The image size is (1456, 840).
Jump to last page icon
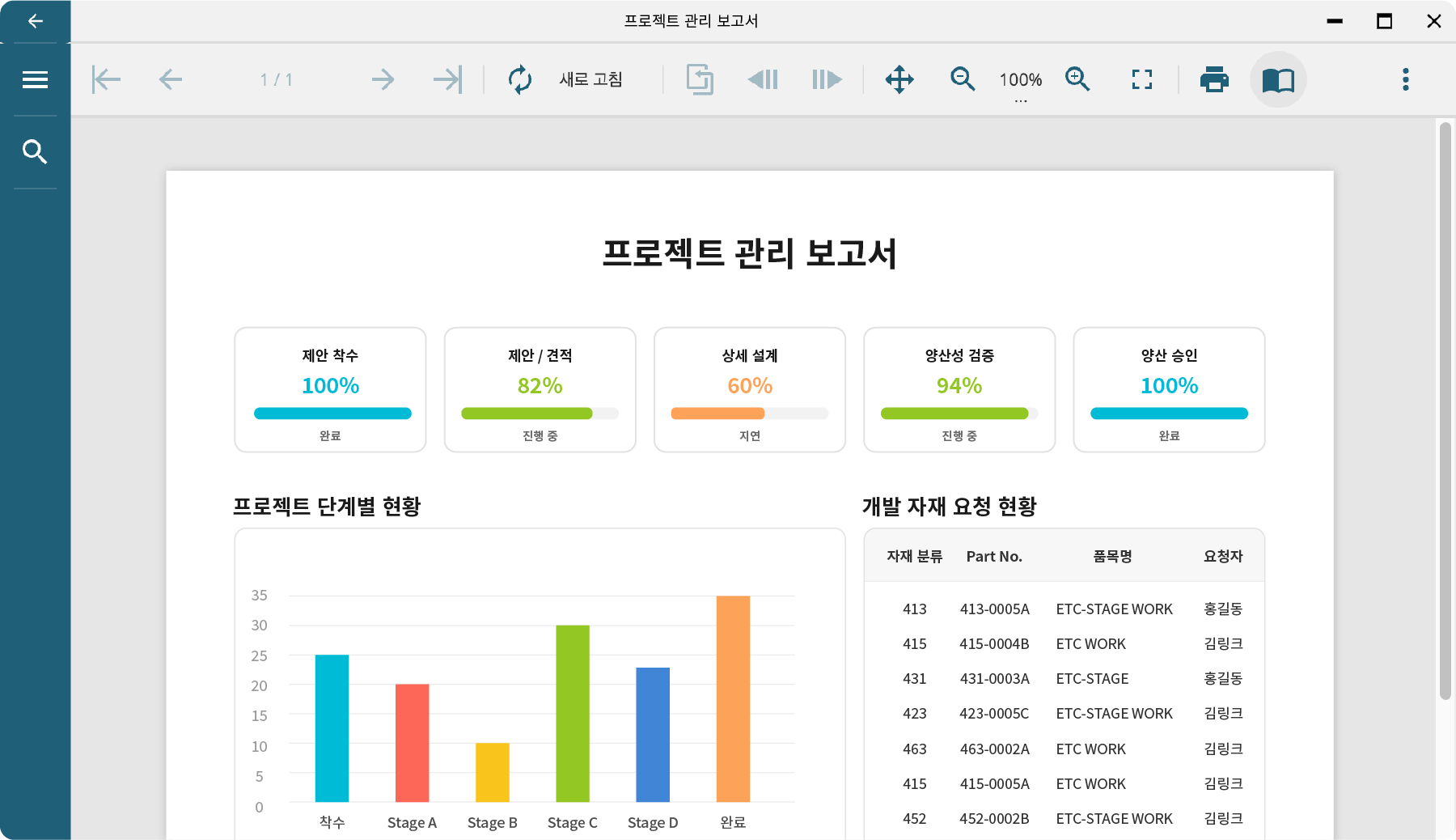[447, 79]
